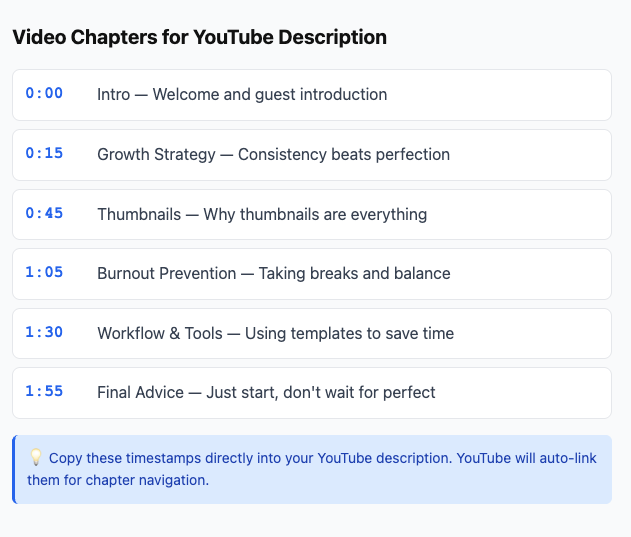Select 'Final Advice — Just start' text
This screenshot has height=537, width=631.
coord(188,392)
